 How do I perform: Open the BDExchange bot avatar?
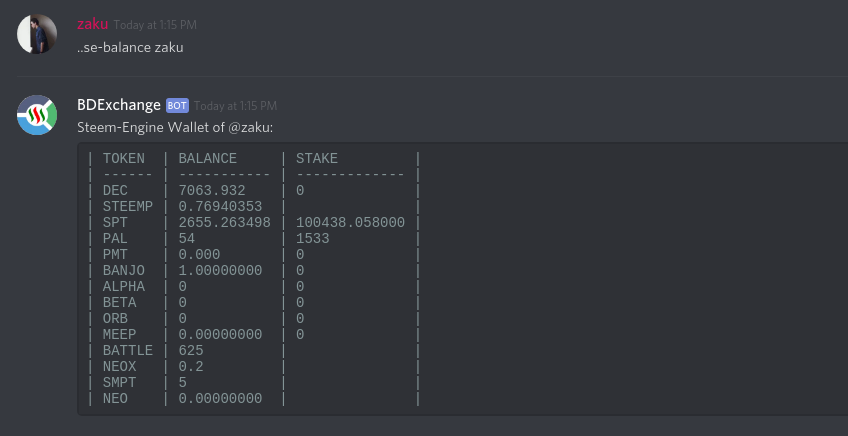coord(37,115)
